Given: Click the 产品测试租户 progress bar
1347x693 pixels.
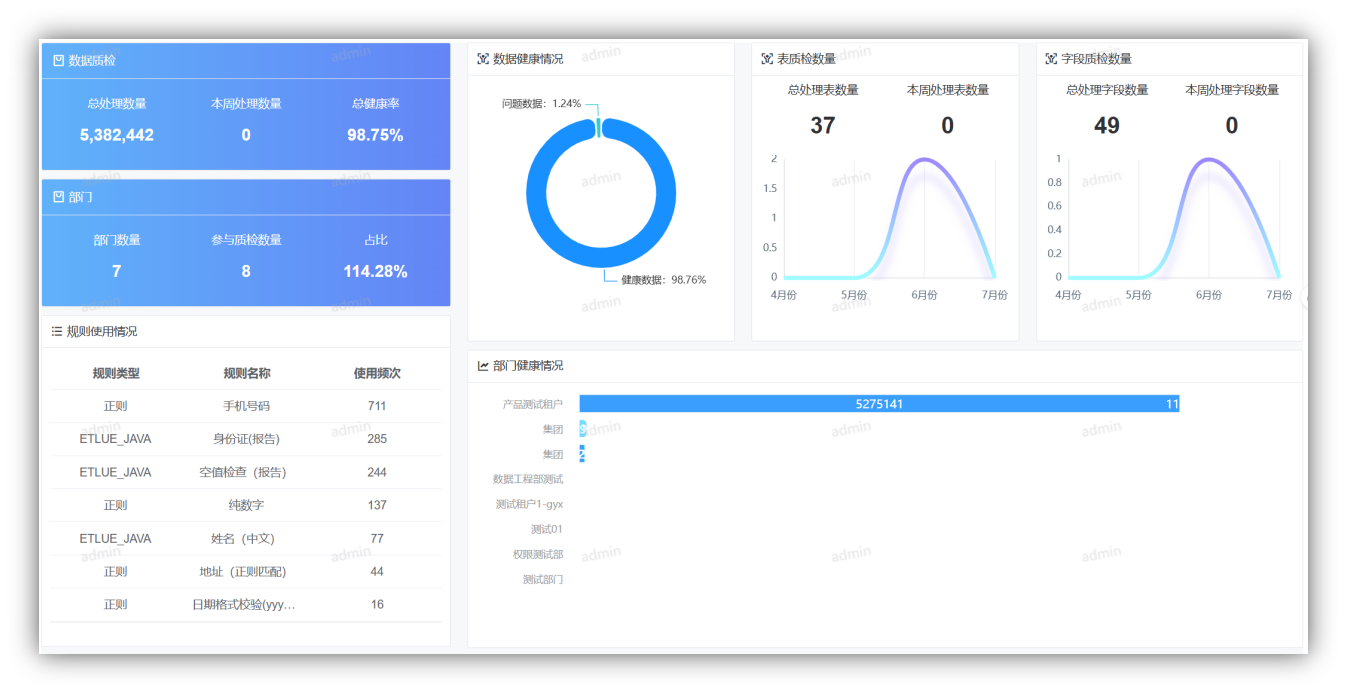Looking at the screenshot, I should tap(878, 404).
